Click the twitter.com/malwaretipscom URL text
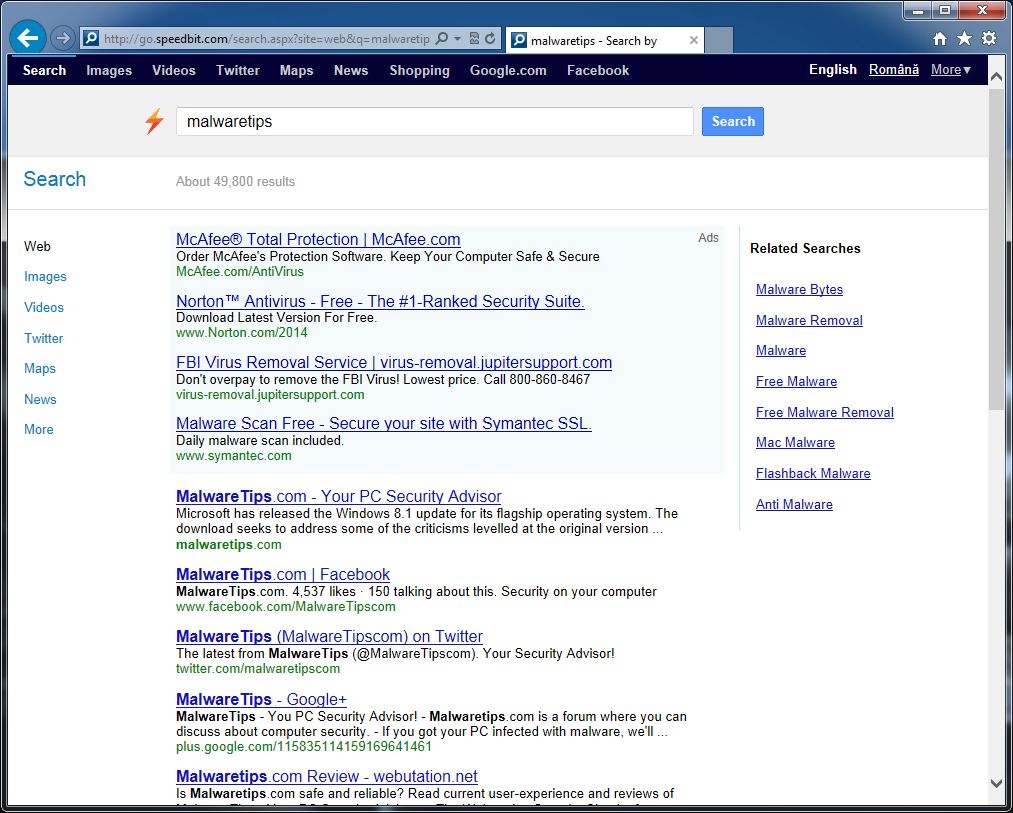The image size is (1013, 813). click(x=258, y=669)
